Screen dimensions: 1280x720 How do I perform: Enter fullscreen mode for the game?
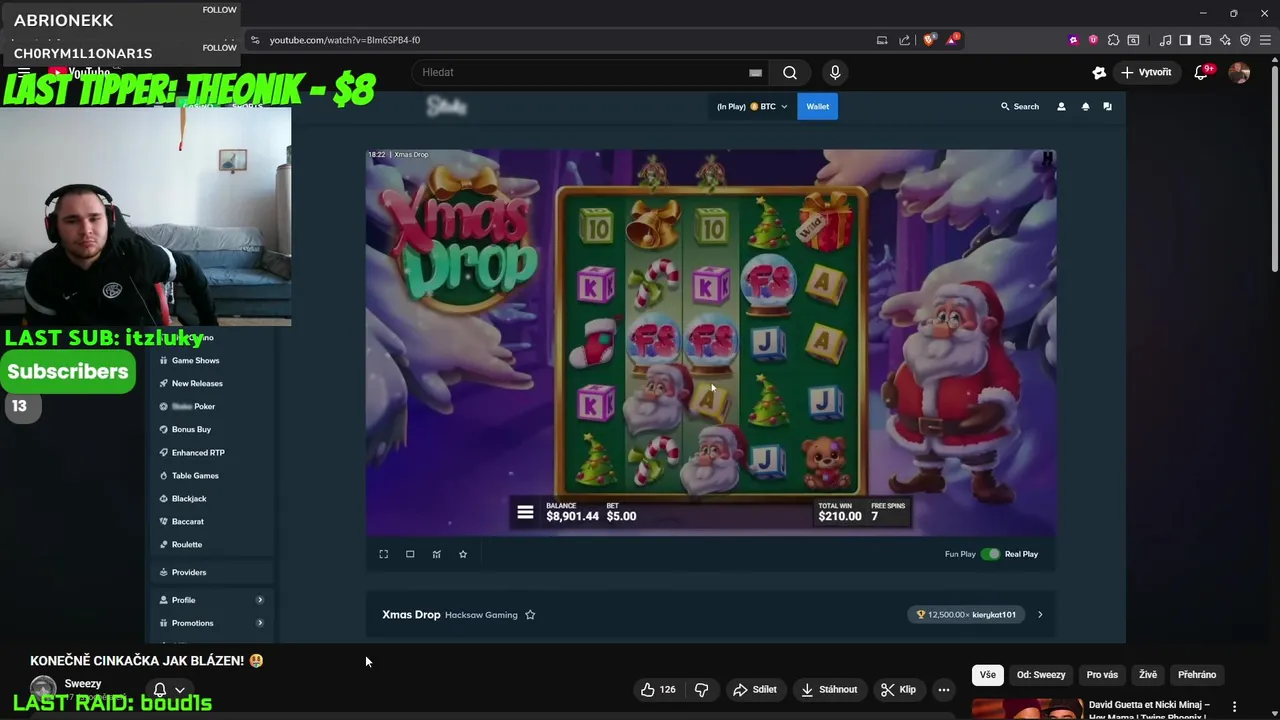pyautogui.click(x=383, y=554)
